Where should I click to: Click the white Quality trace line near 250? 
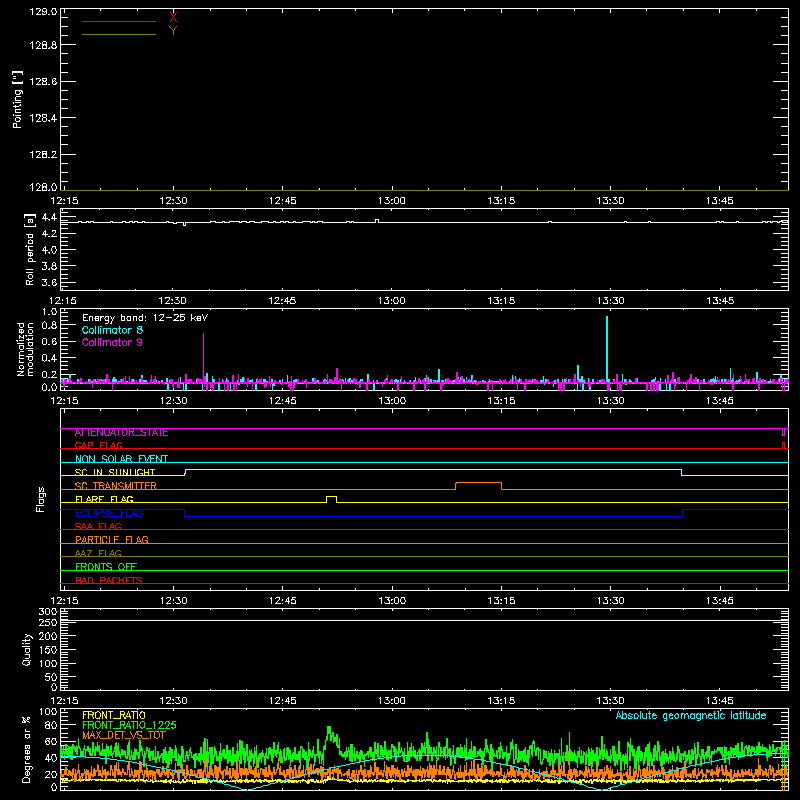(424, 620)
